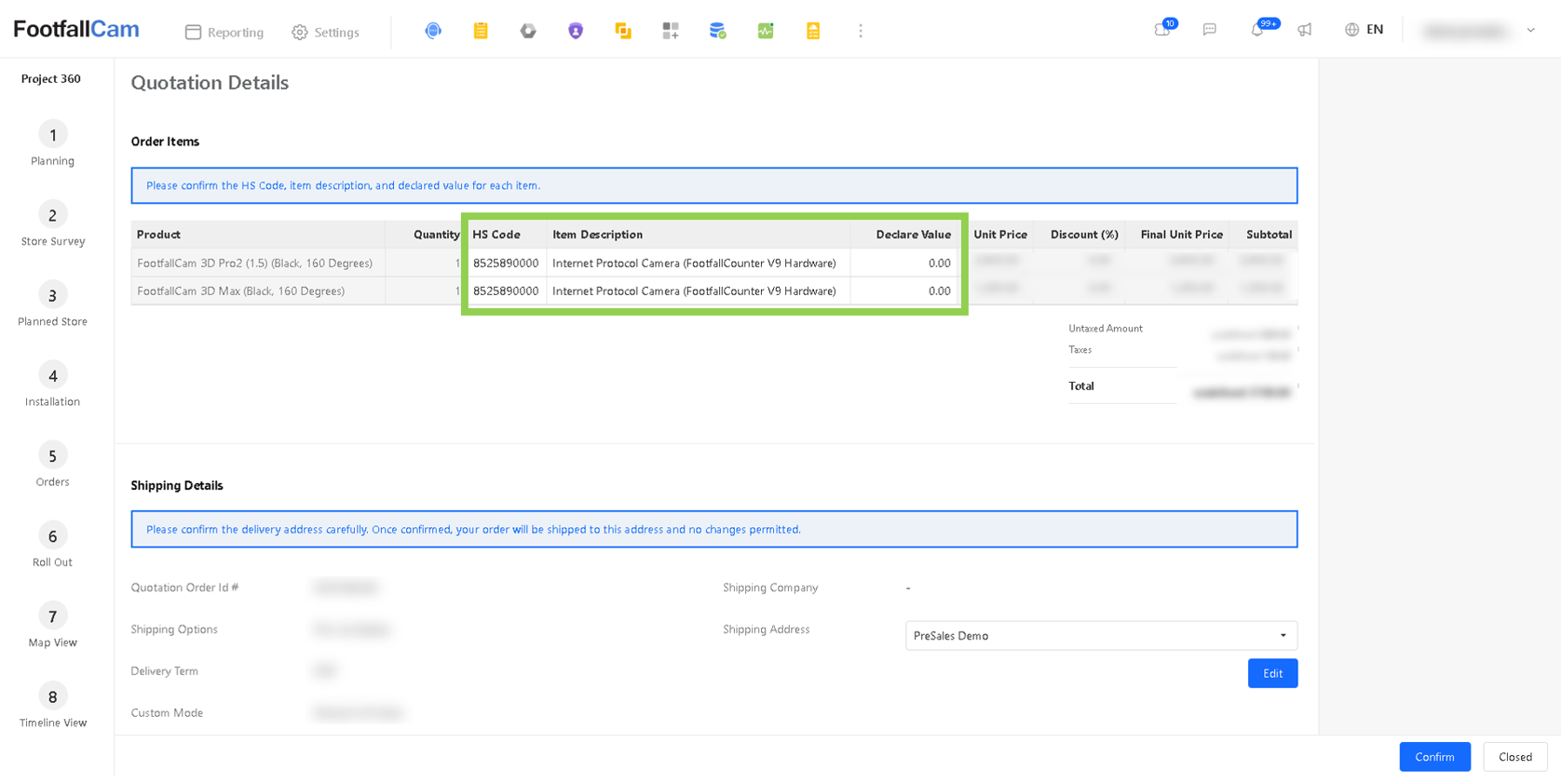Click the FootfallCam logo
The width and height of the screenshot is (1562, 784).
coord(76,30)
